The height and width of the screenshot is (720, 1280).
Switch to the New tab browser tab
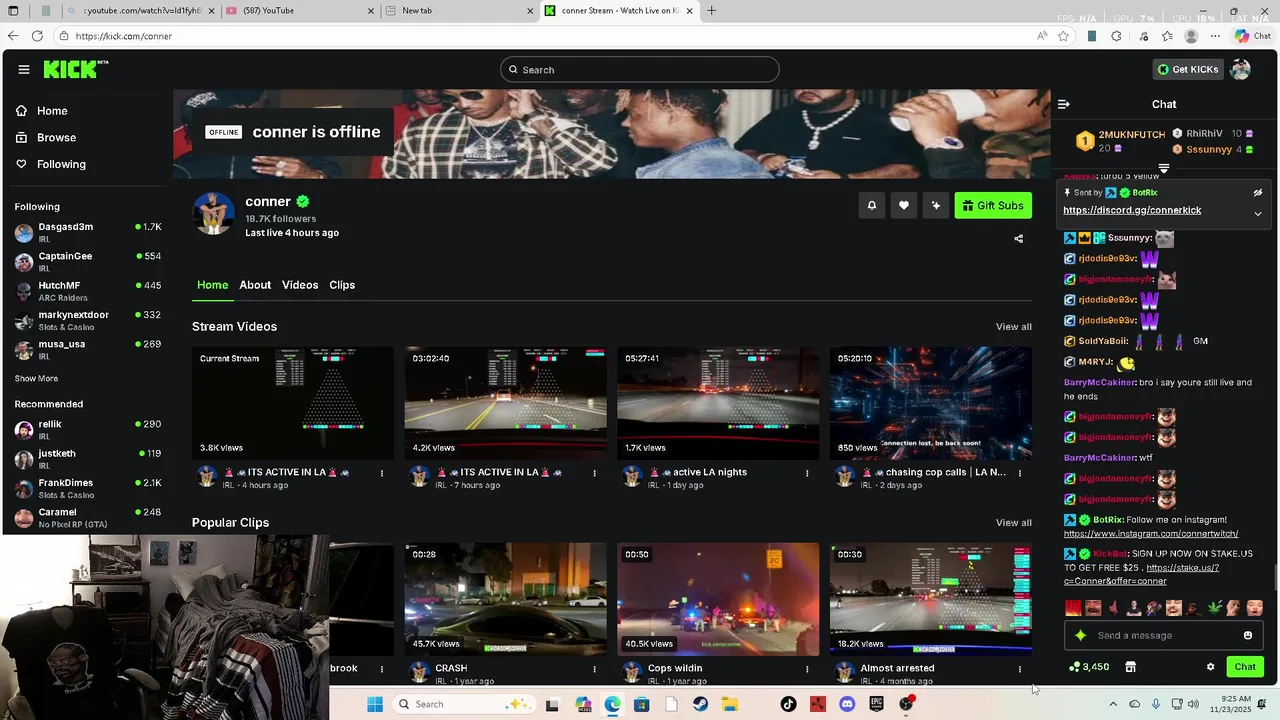click(x=460, y=11)
